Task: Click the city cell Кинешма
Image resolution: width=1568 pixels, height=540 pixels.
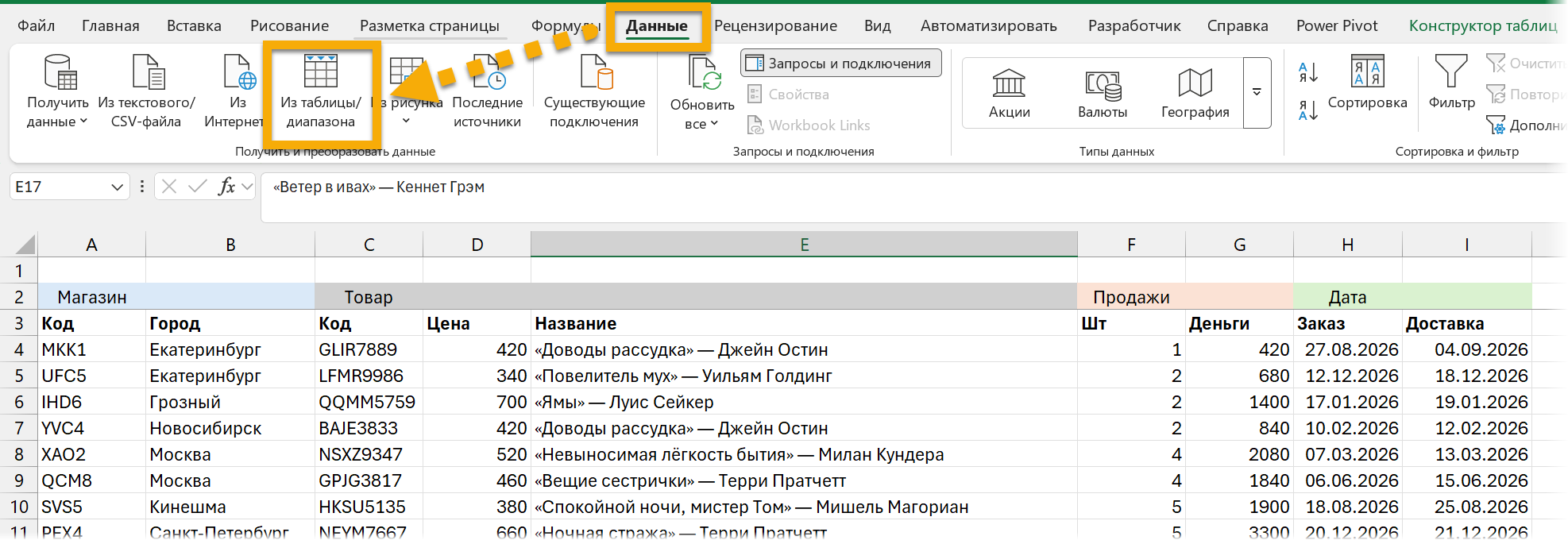Action: [230, 507]
